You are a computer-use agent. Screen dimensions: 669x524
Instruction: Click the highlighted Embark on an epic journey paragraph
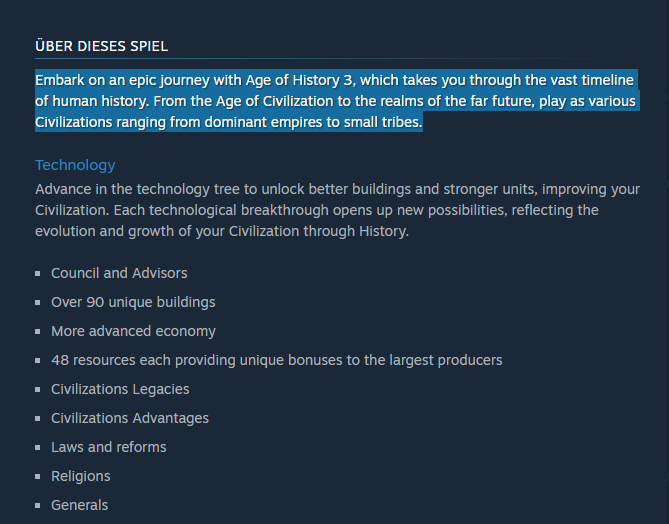click(337, 101)
